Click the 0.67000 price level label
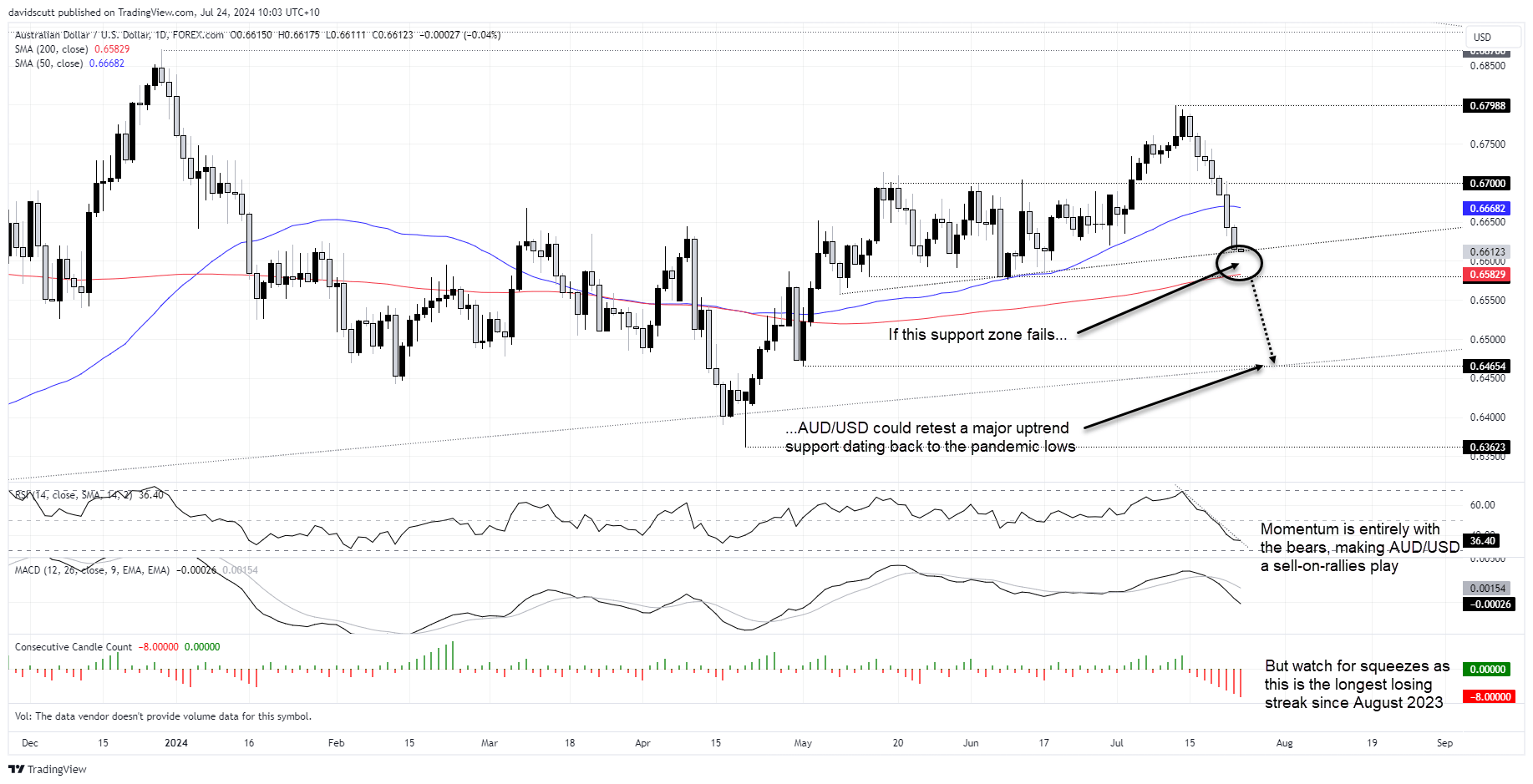The width and height of the screenshot is (1533, 784). pyautogui.click(x=1487, y=183)
